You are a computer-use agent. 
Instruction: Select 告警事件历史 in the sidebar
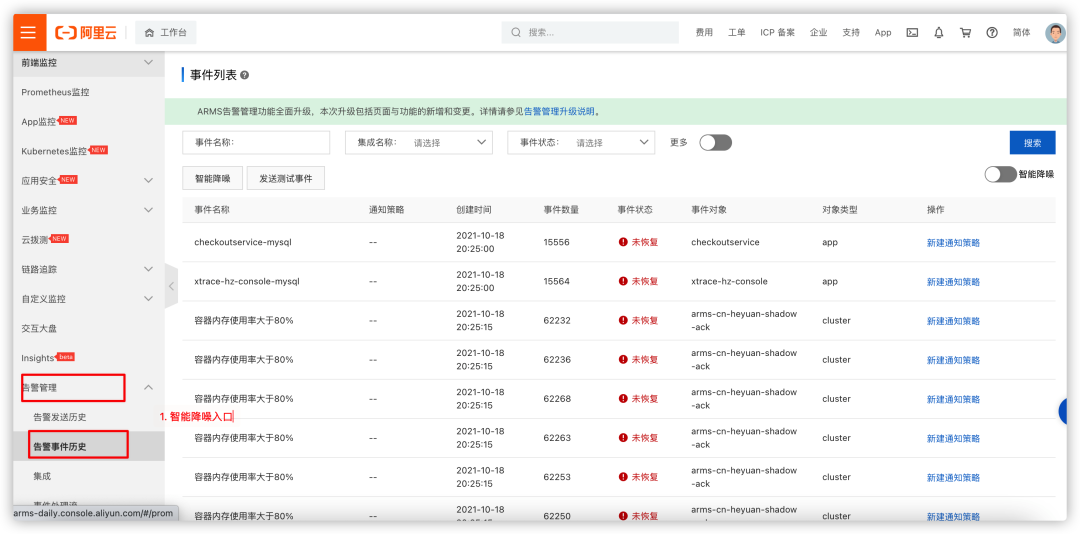tap(60, 446)
